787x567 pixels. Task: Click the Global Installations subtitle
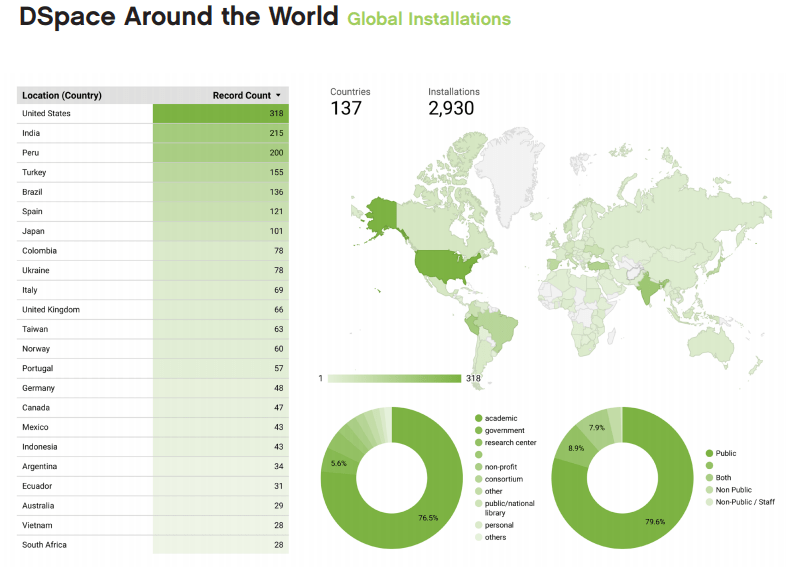point(429,20)
